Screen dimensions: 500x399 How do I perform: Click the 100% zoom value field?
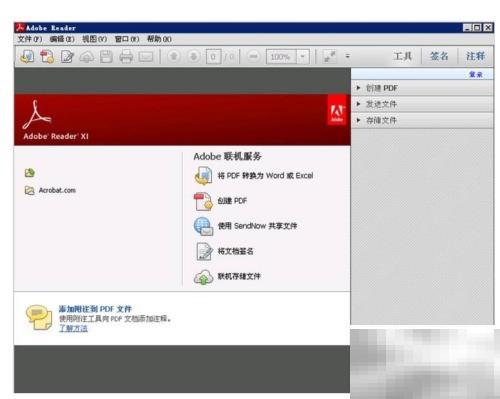tap(281, 57)
